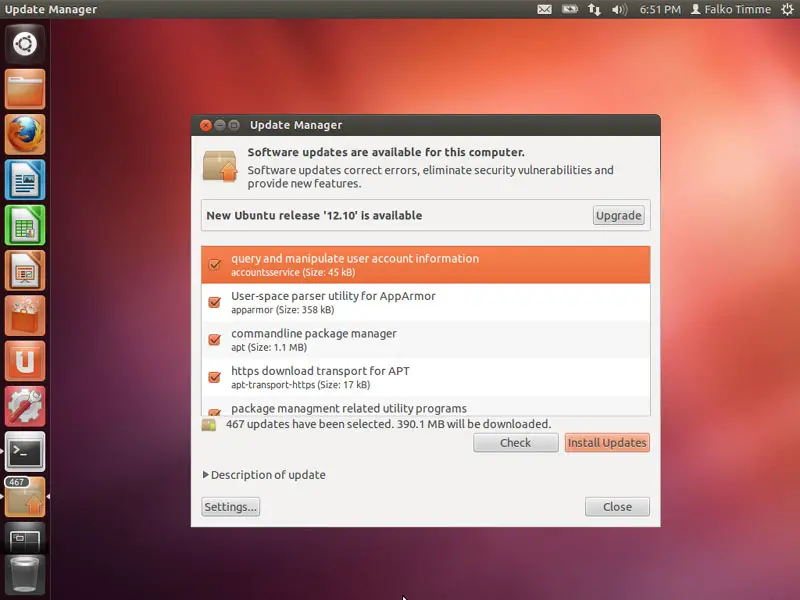
Task: Minimize the Update Manager window
Action: (x=220, y=125)
